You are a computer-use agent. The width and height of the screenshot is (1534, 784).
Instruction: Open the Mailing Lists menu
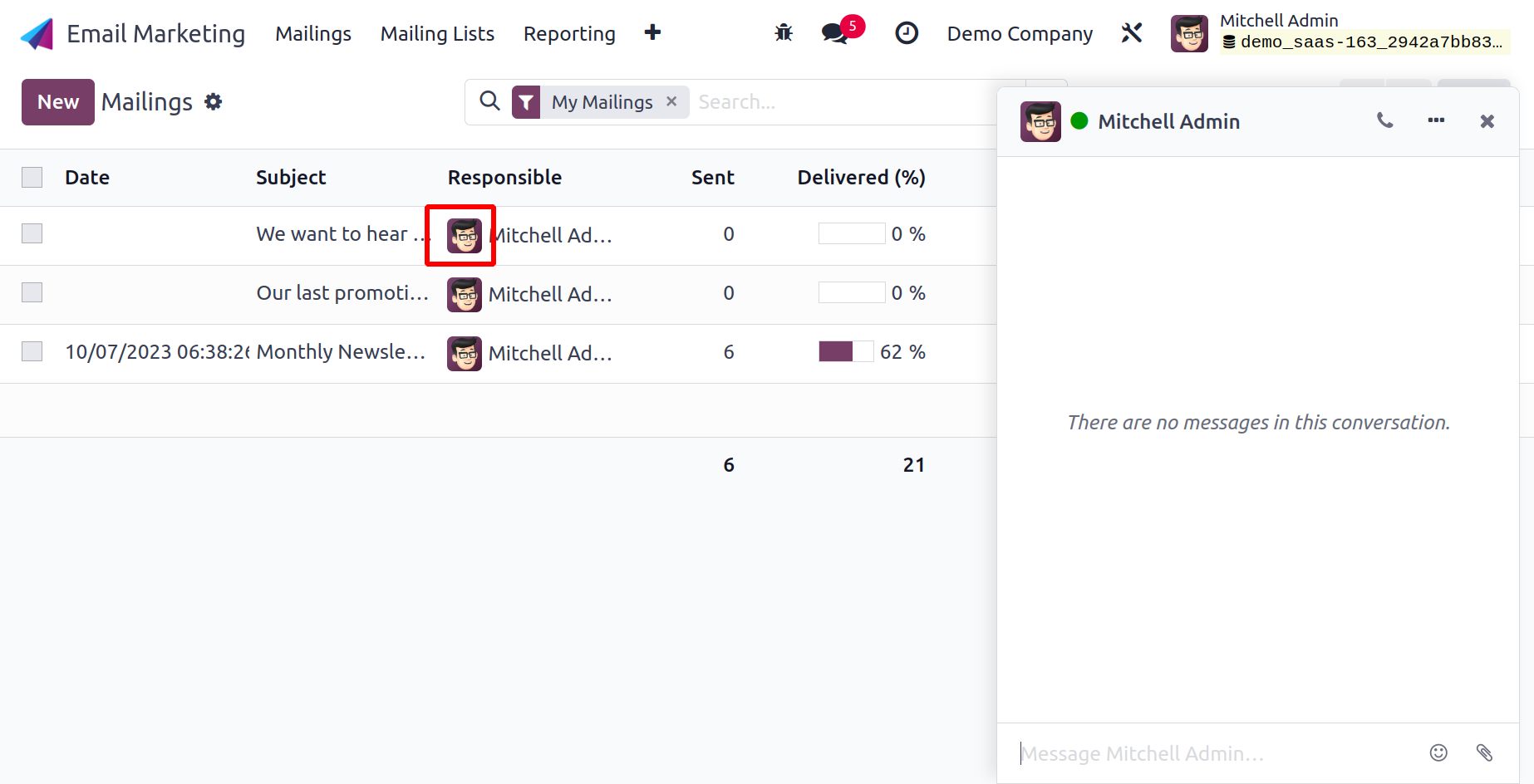[437, 34]
